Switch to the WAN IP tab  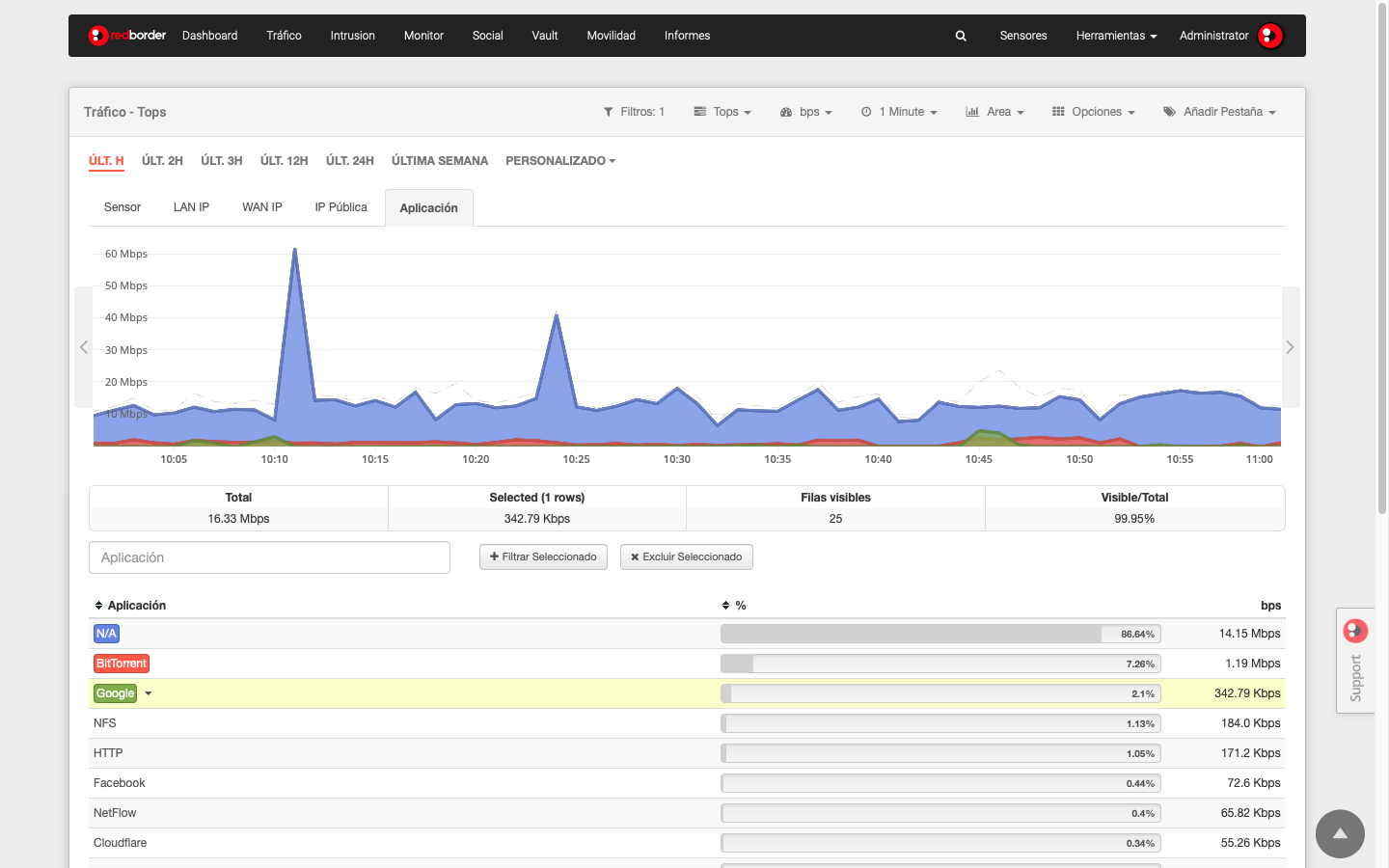click(x=262, y=207)
